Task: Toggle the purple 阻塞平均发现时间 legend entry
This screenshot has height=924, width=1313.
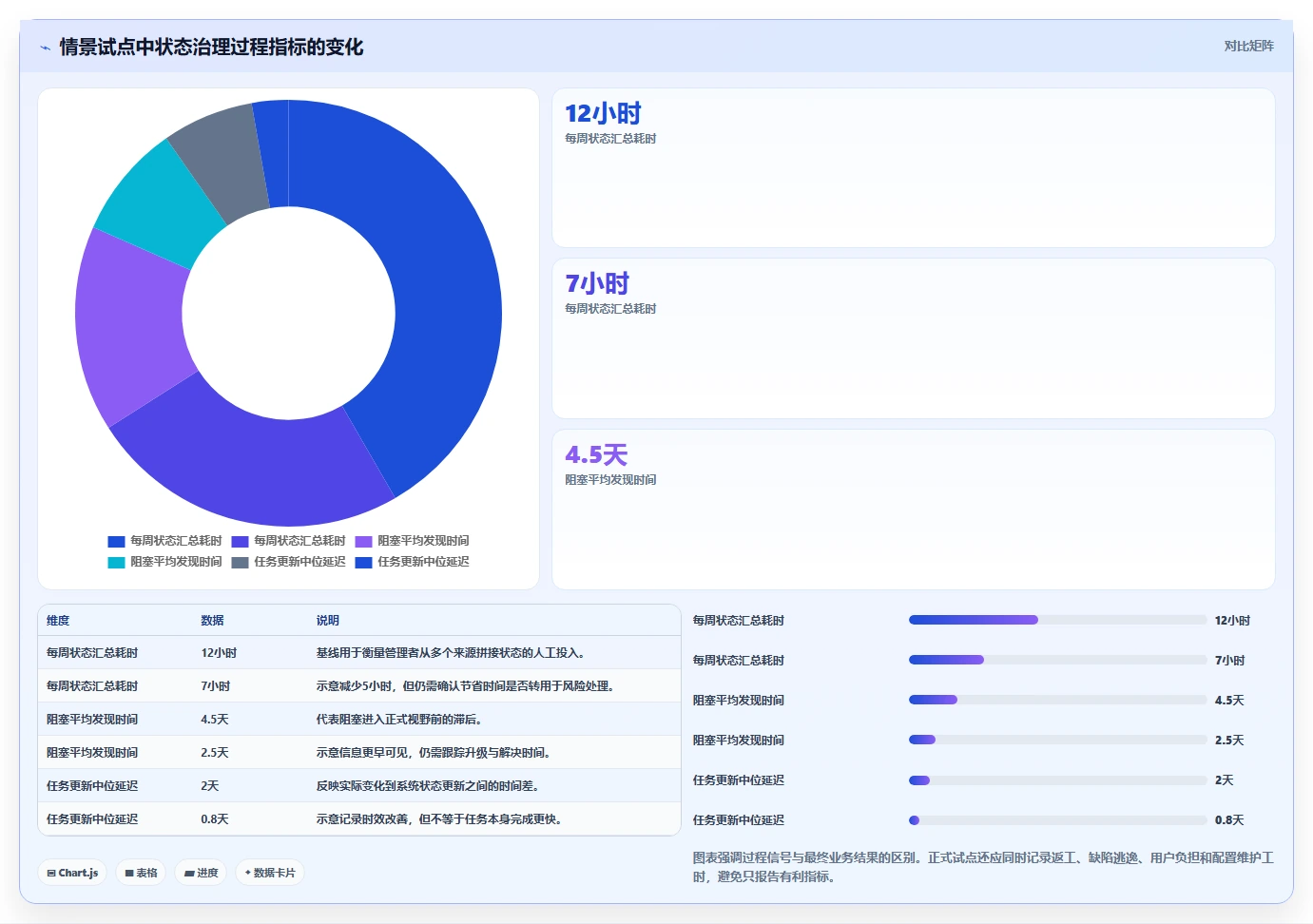Action: (x=412, y=541)
